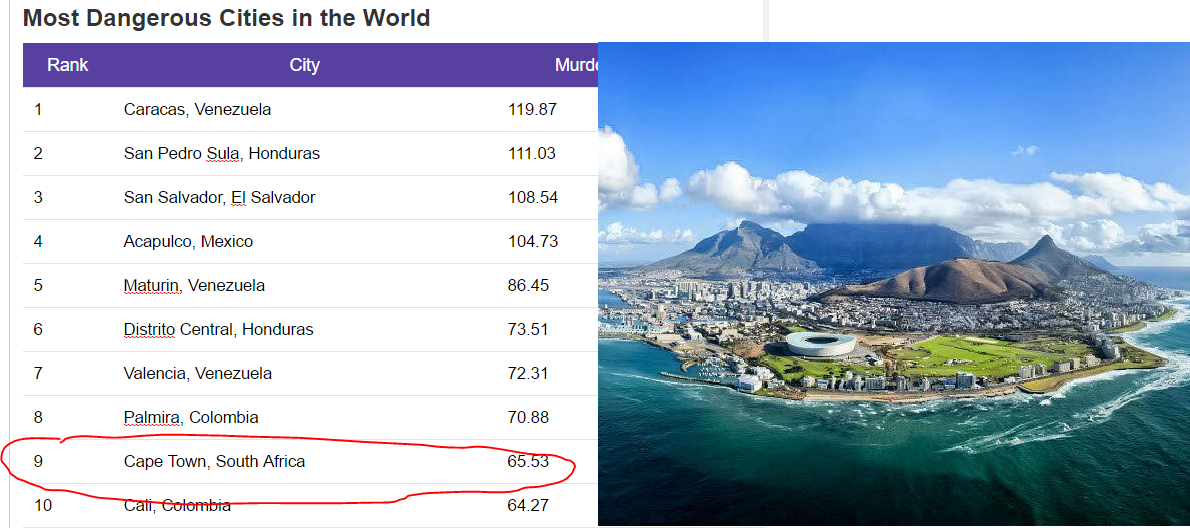The height and width of the screenshot is (528, 1190).
Task: Click rank number 5 in the table
Action: tap(38, 285)
